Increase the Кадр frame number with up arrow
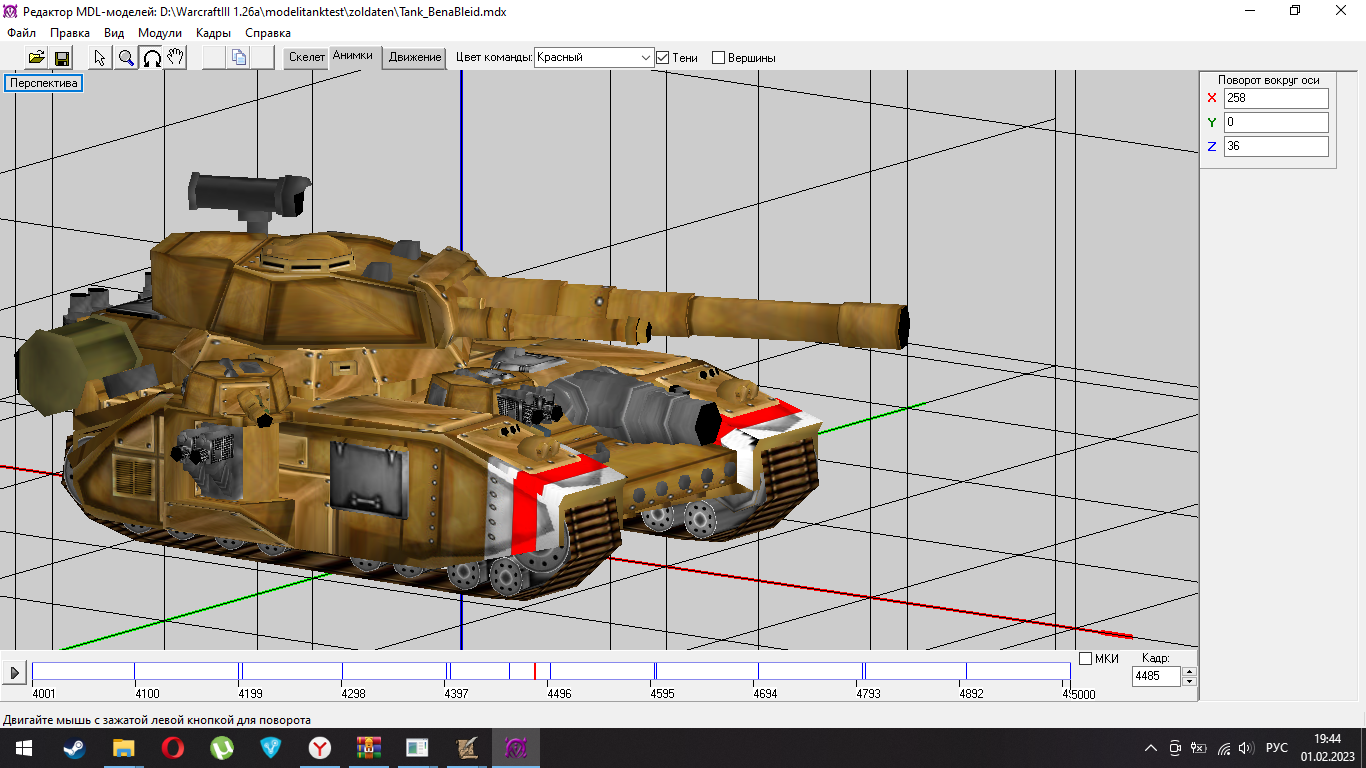This screenshot has width=1366, height=768. coord(1189,671)
